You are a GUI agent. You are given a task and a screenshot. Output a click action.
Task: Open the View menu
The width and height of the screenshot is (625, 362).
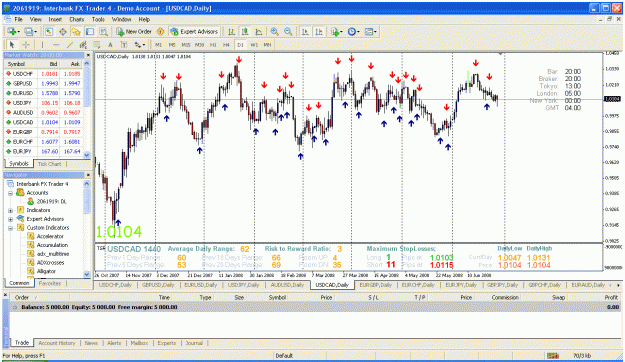35,19
